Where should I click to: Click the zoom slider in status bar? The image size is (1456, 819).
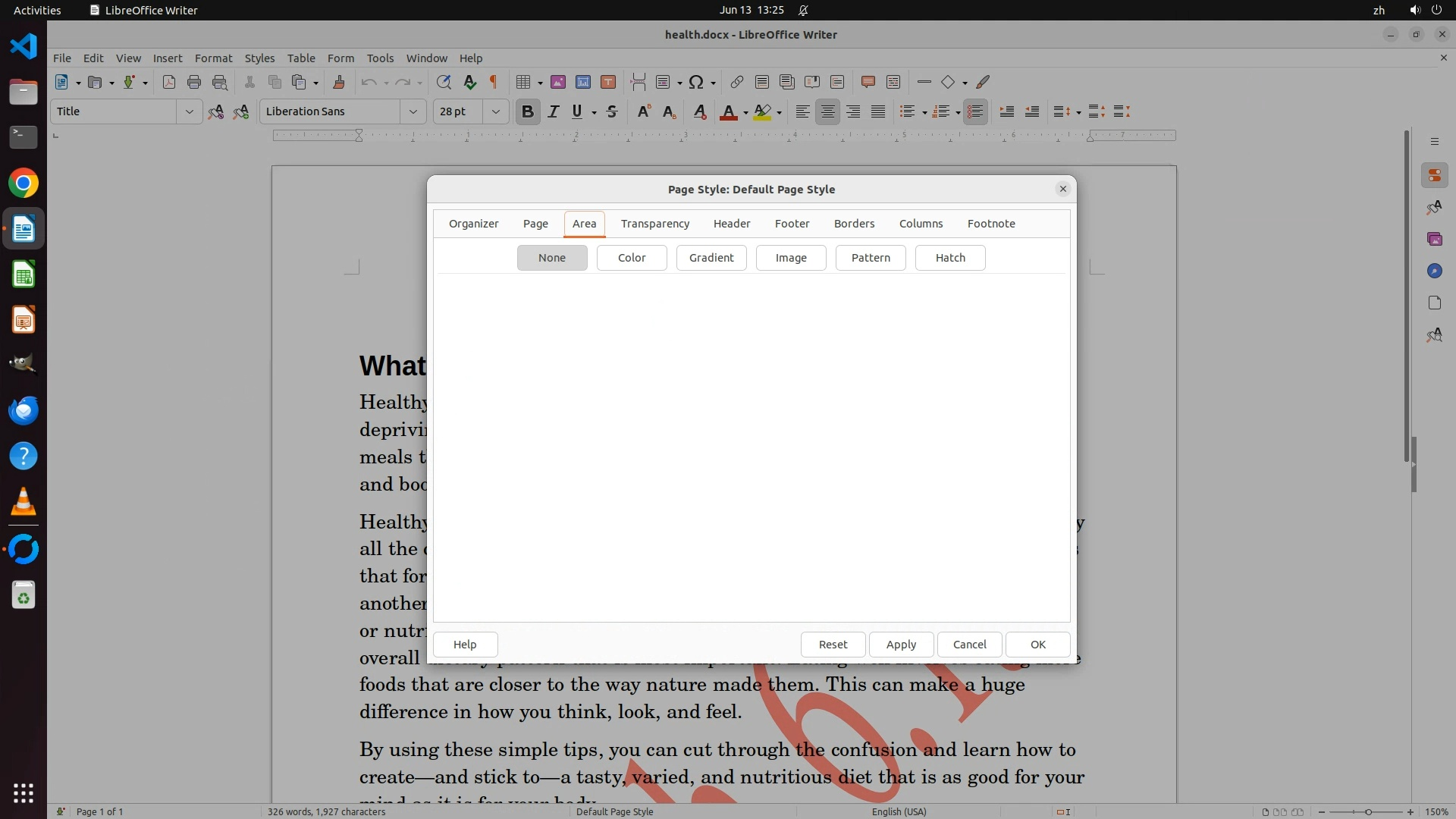click(1367, 812)
